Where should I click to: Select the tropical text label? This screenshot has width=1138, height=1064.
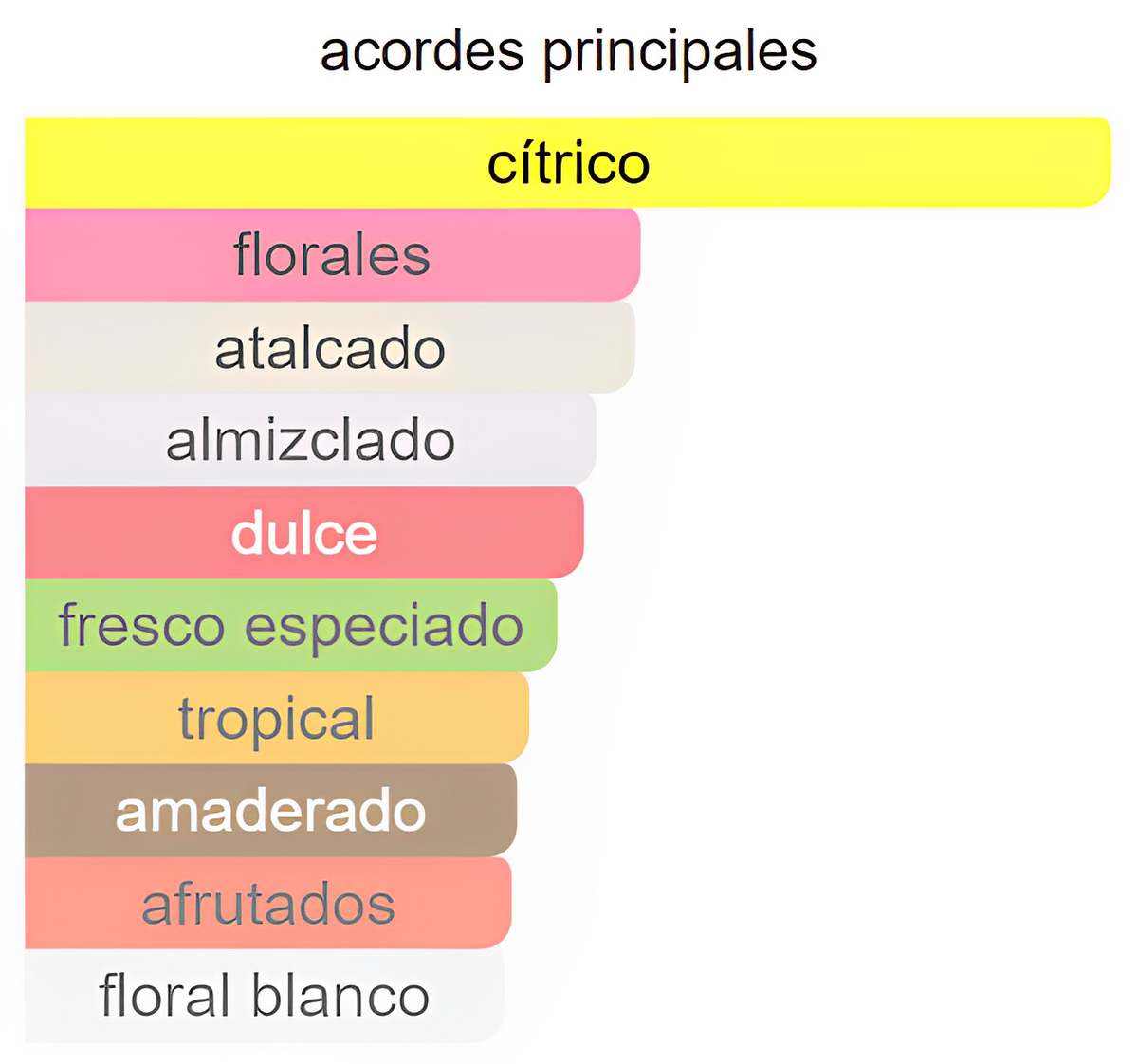(277, 720)
